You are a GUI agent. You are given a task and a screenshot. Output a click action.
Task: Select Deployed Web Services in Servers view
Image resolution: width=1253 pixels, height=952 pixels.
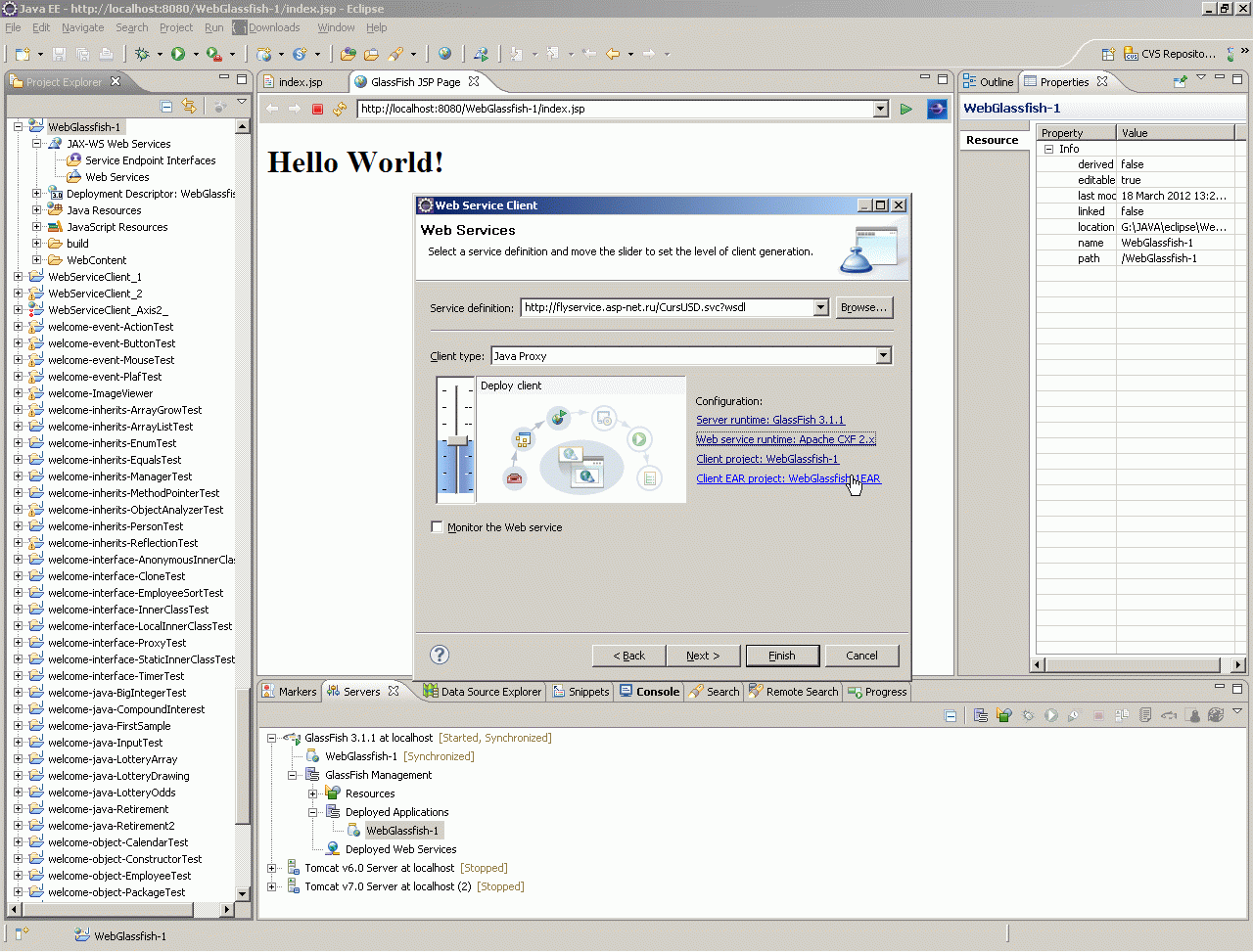pyautogui.click(x=400, y=850)
